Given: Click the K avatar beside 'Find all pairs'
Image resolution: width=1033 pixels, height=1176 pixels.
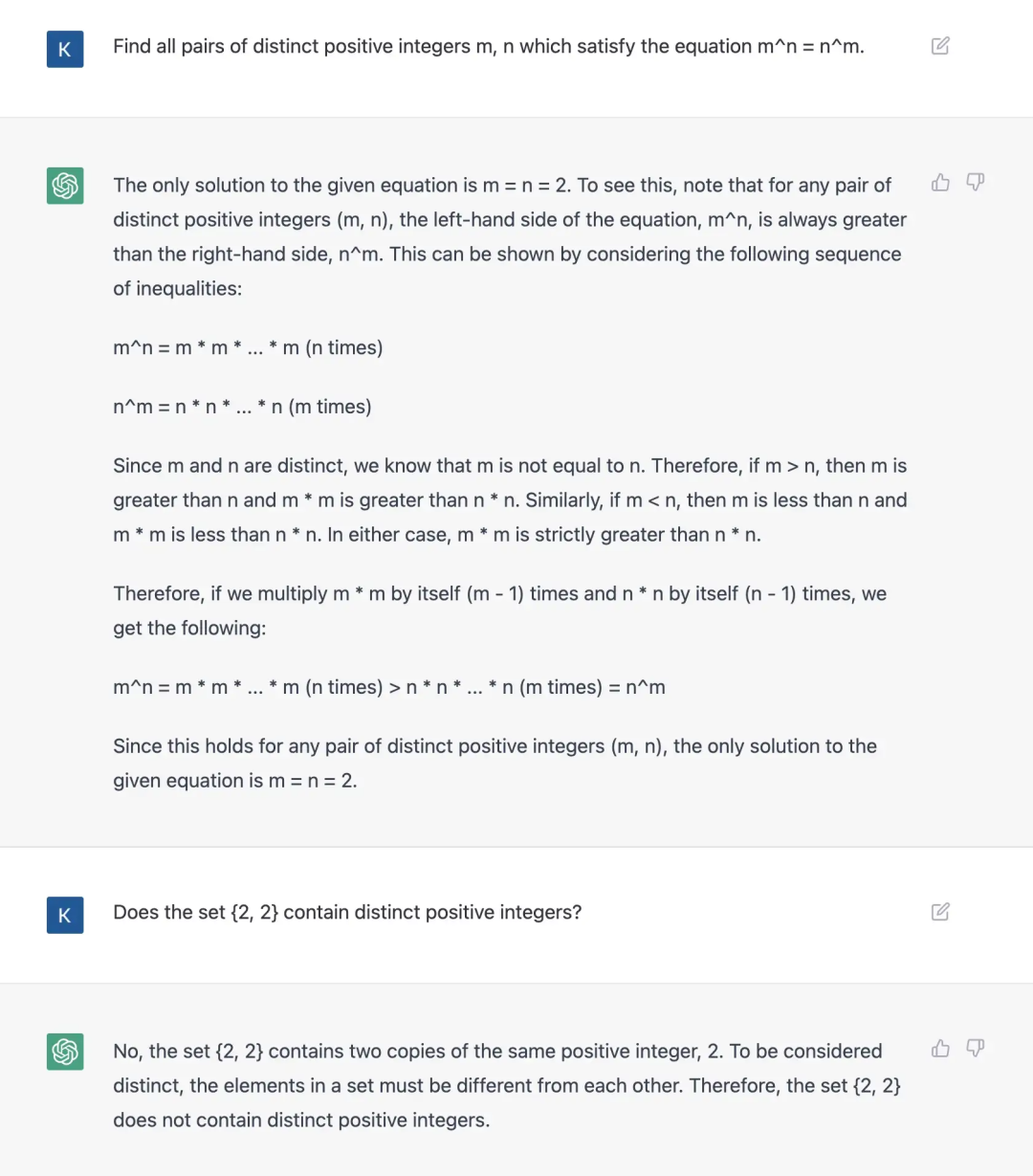Looking at the screenshot, I should pos(65,49).
